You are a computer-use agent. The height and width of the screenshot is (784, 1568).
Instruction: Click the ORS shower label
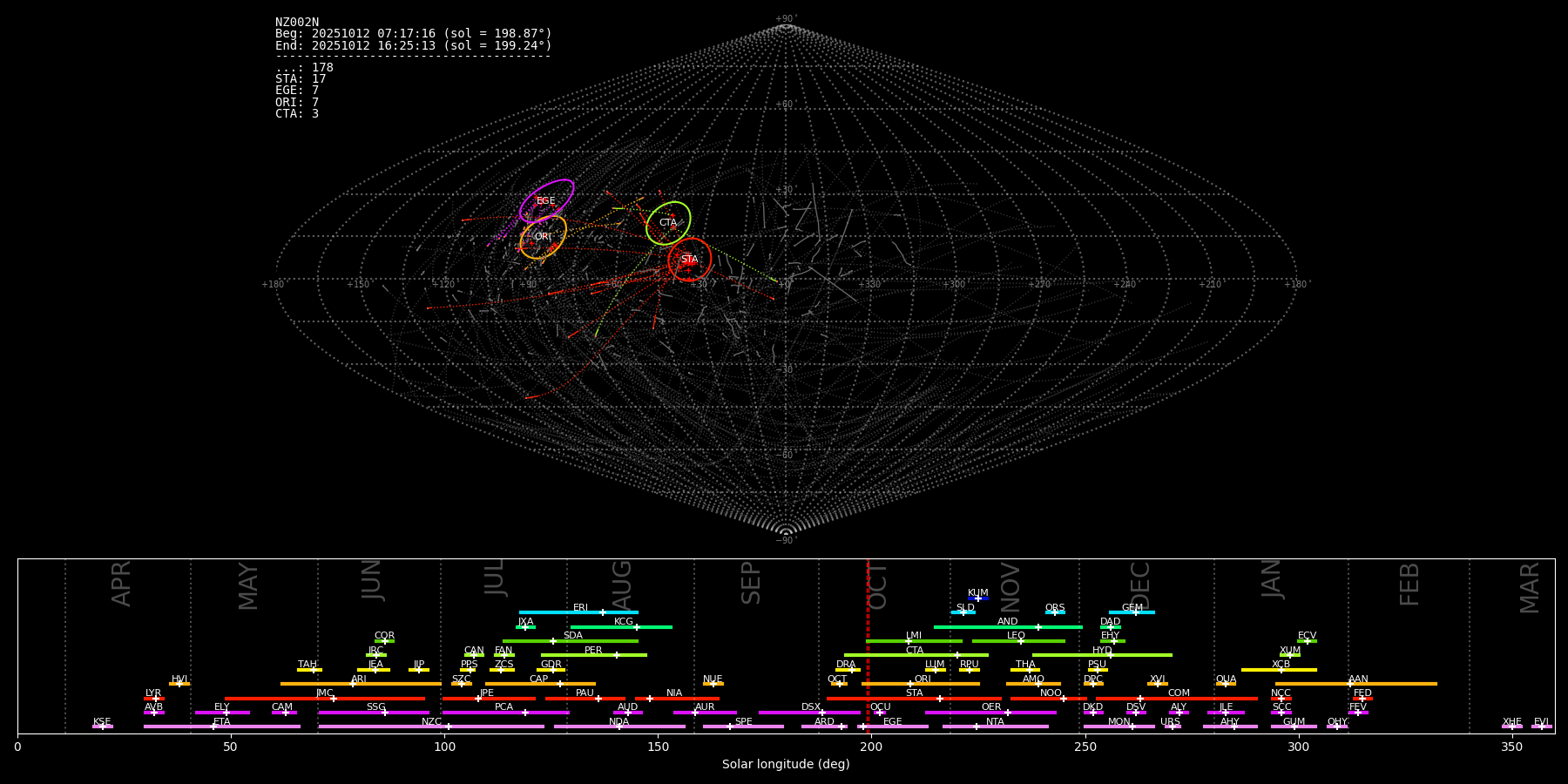[x=1055, y=608]
